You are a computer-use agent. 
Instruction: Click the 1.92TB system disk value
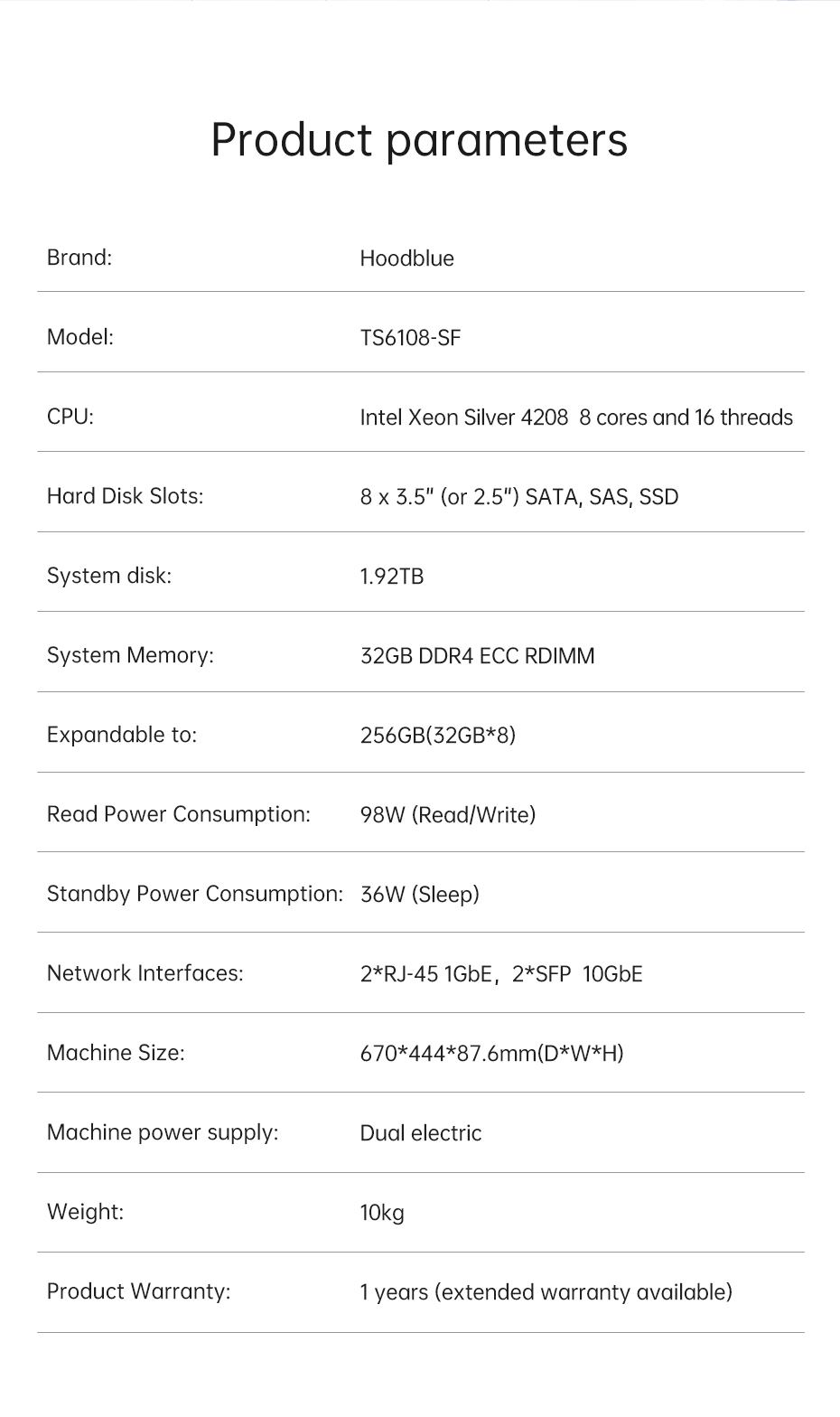point(391,577)
